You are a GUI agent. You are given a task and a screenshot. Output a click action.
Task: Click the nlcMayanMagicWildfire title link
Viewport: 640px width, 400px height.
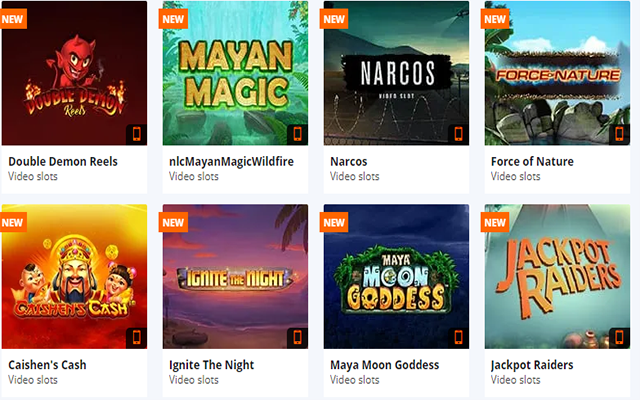[x=231, y=162]
